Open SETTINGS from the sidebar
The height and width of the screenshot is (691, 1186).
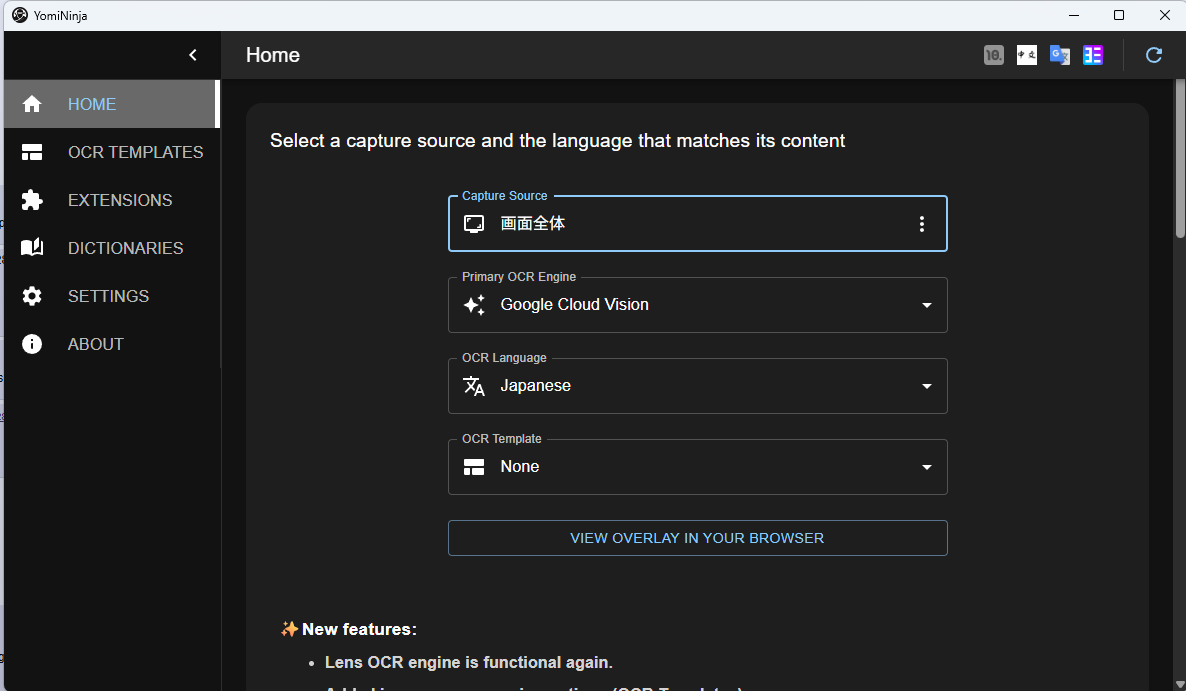108,296
